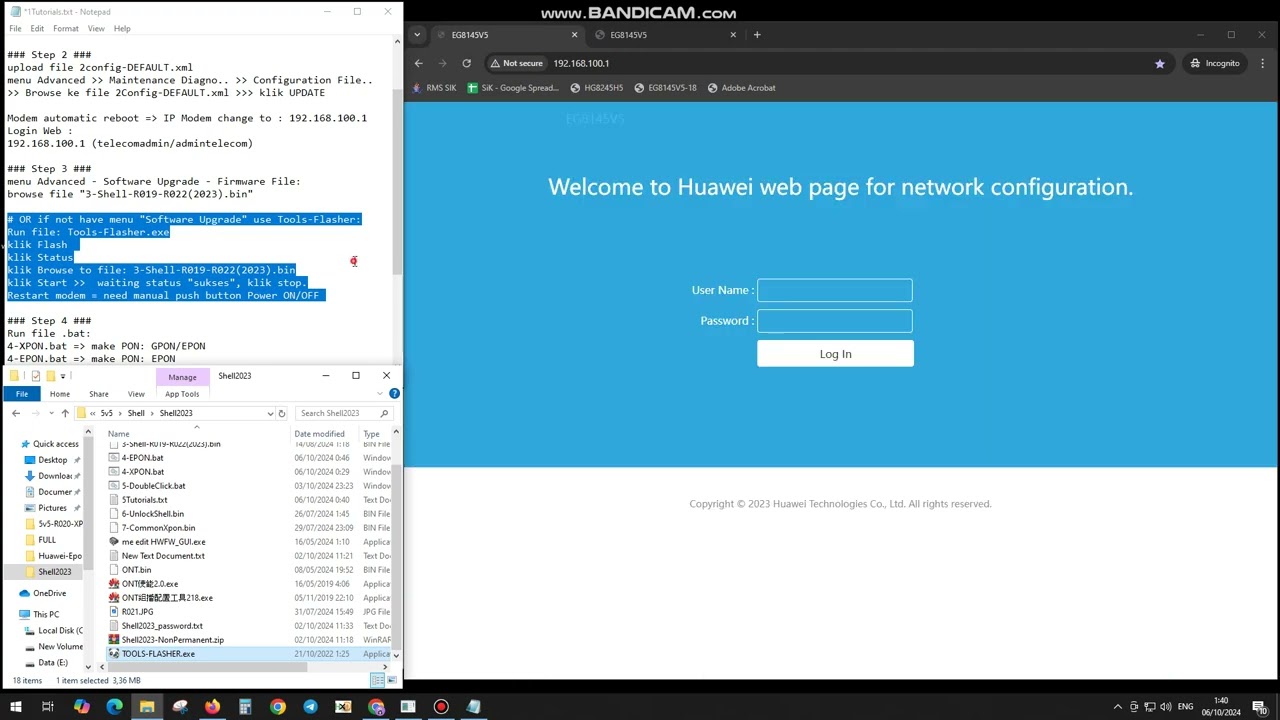The width and height of the screenshot is (1280, 720).
Task: Open Notepad Help menu
Action: pos(122,28)
